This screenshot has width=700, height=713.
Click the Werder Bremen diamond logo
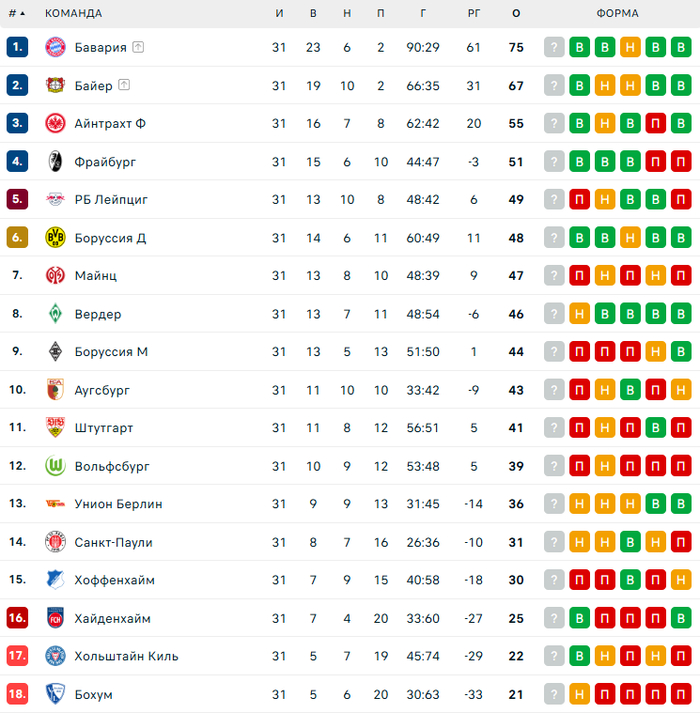pos(55,313)
